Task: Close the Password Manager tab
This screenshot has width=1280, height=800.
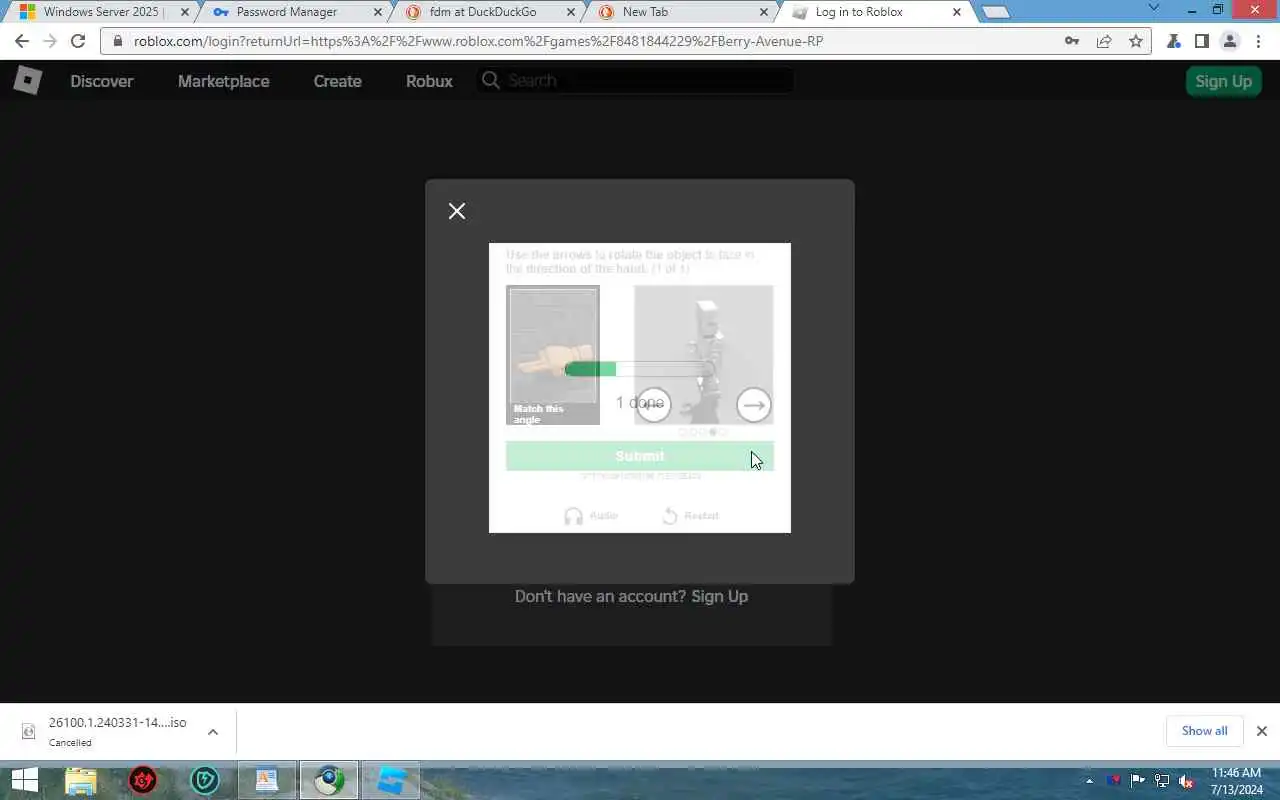Action: pyautogui.click(x=377, y=12)
